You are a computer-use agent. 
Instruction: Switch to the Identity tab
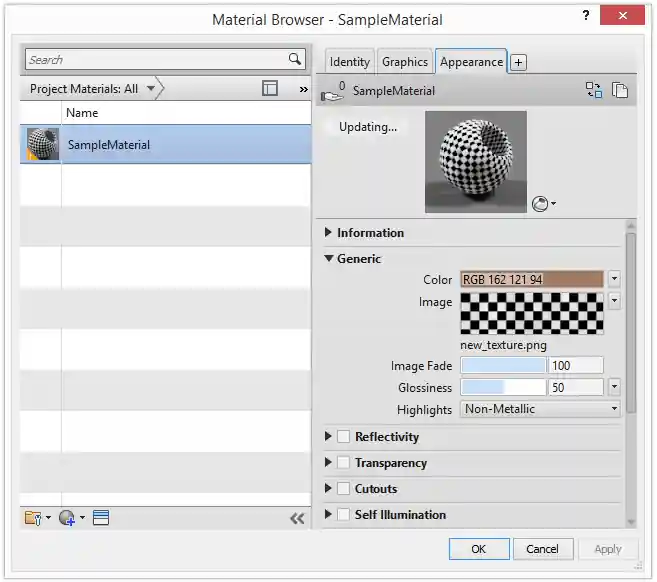(349, 62)
